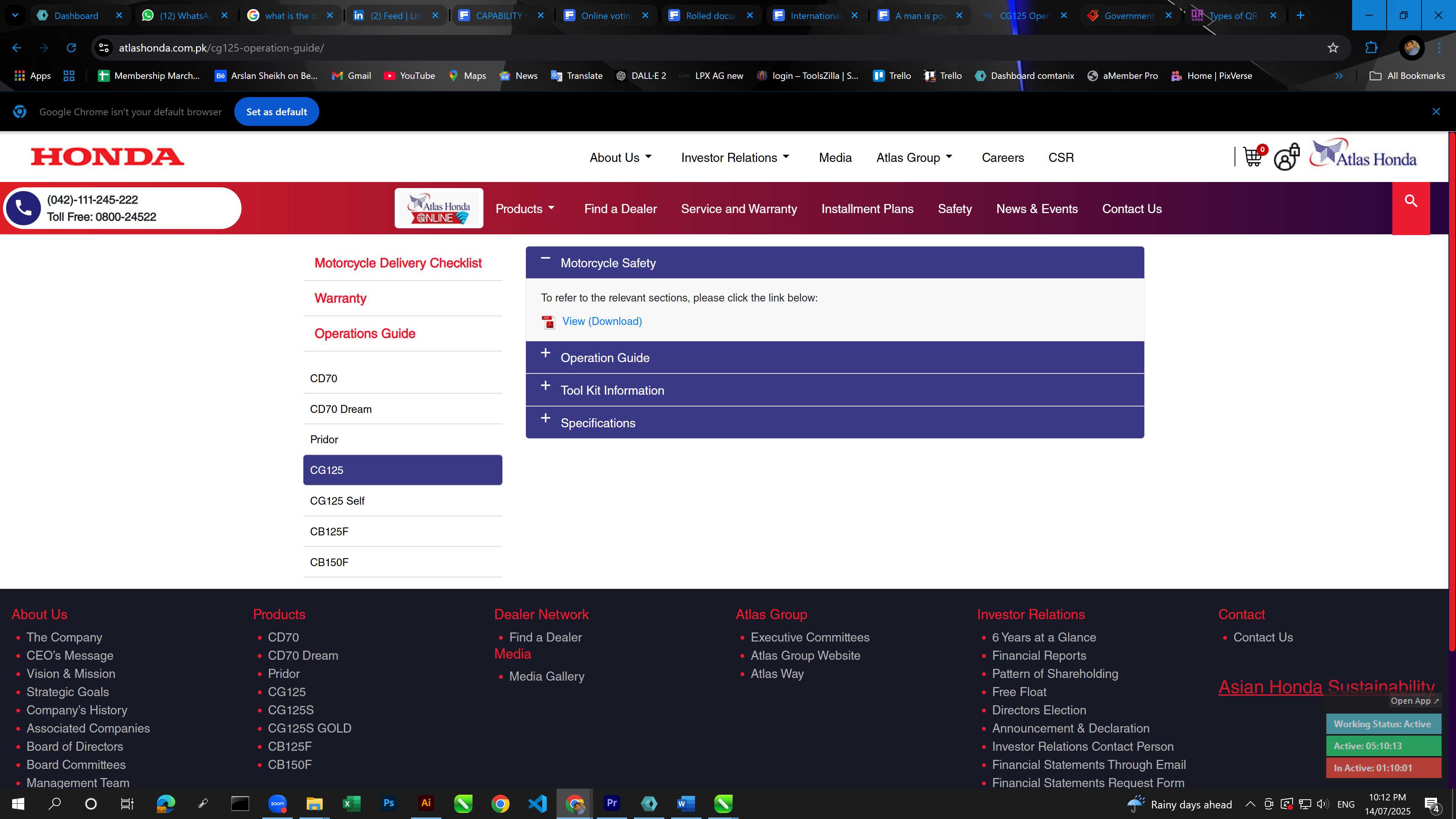Image resolution: width=1456 pixels, height=819 pixels.
Task: Show more bookmarks with the double chevron
Action: (1338, 76)
